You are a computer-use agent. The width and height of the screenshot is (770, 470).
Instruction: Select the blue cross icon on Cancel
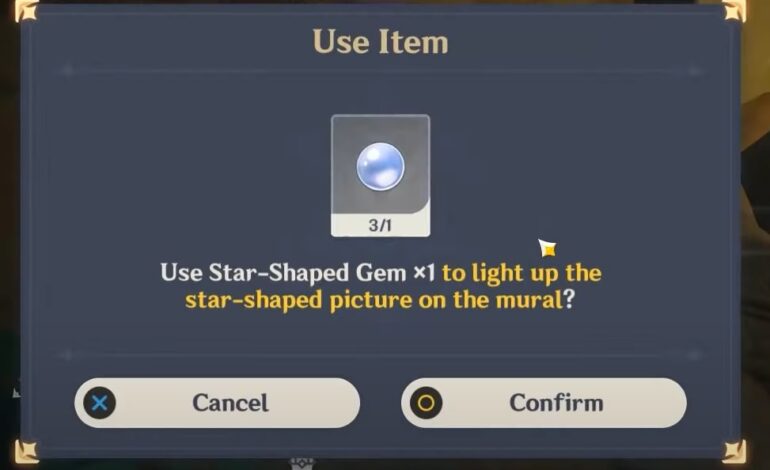pyautogui.click(x=100, y=403)
